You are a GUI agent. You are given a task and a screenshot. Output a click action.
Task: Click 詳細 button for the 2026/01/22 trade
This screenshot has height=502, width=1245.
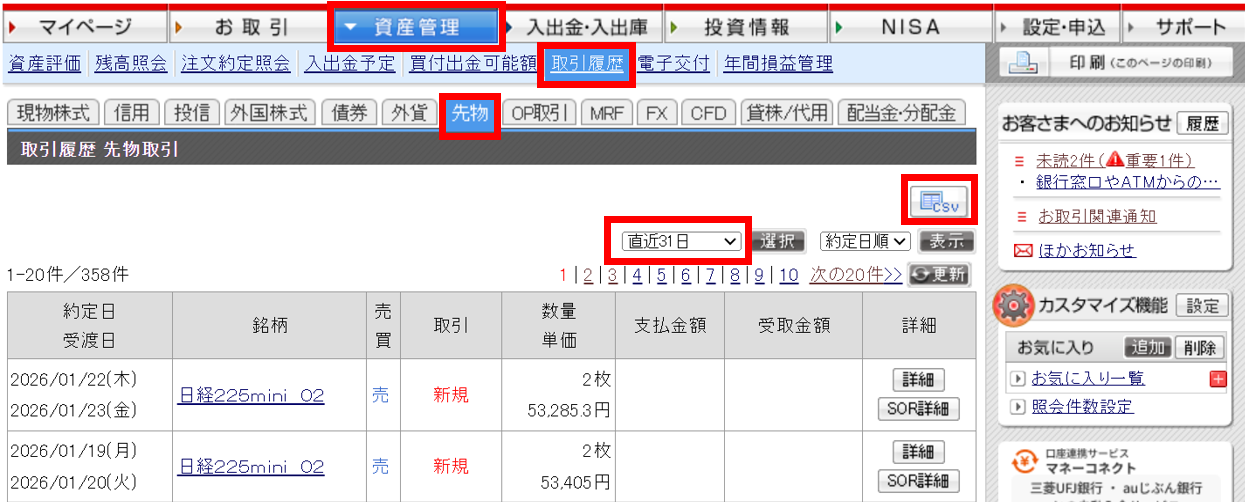point(918,380)
